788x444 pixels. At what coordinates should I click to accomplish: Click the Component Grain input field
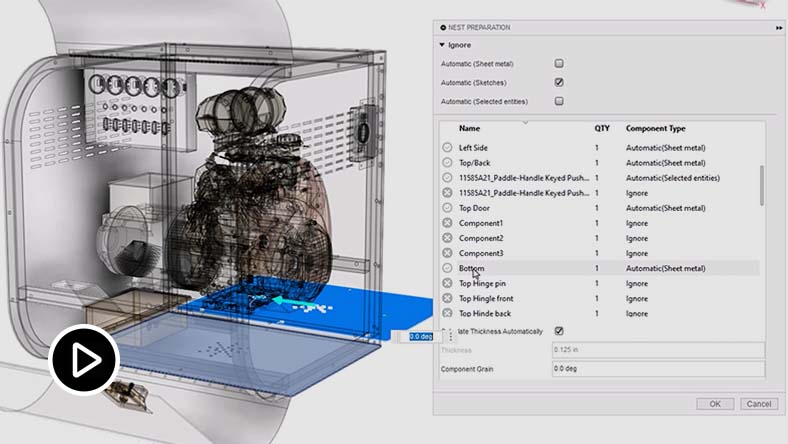[658, 370]
